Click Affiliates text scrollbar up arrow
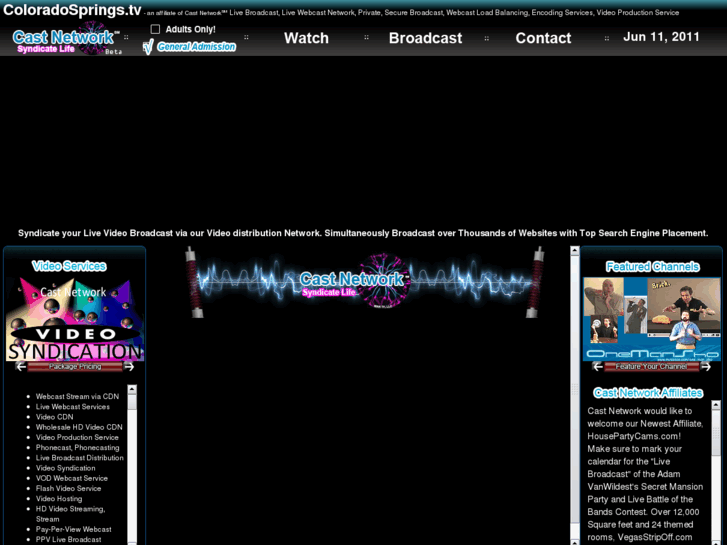Image resolution: width=727 pixels, height=545 pixels. [x=716, y=405]
